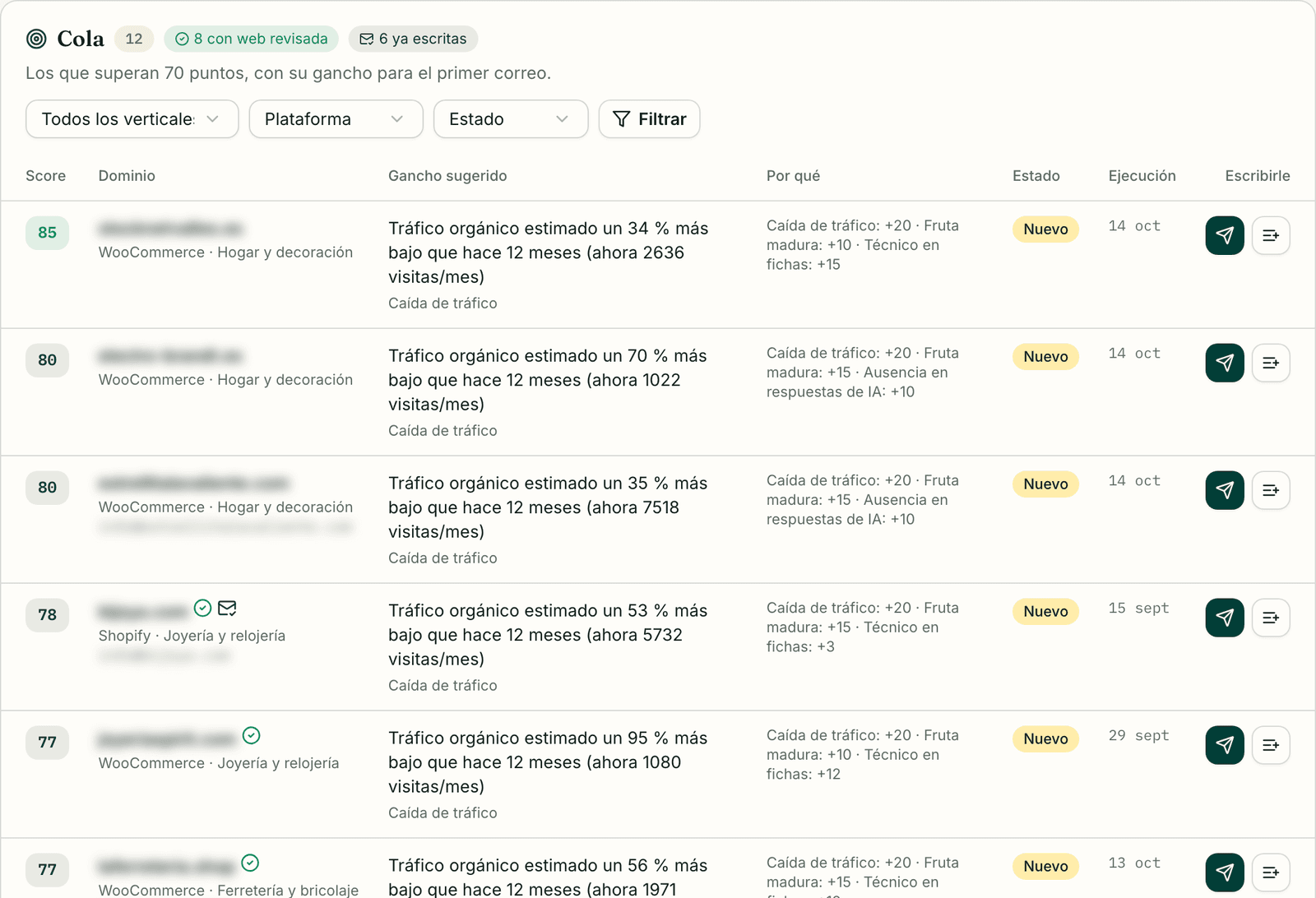Click the Ejecución column header
Viewport: 1316px width, 898px height.
pyautogui.click(x=1142, y=176)
